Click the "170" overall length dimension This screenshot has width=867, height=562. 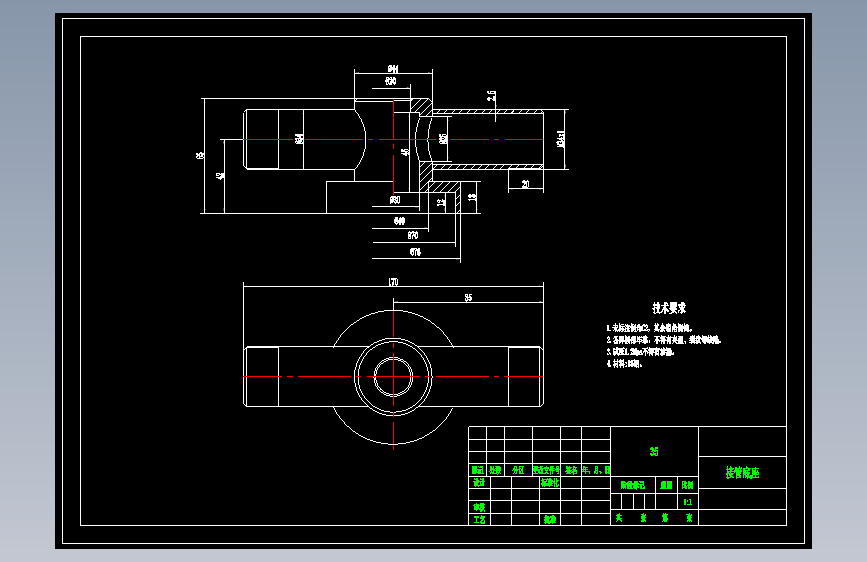(x=393, y=282)
